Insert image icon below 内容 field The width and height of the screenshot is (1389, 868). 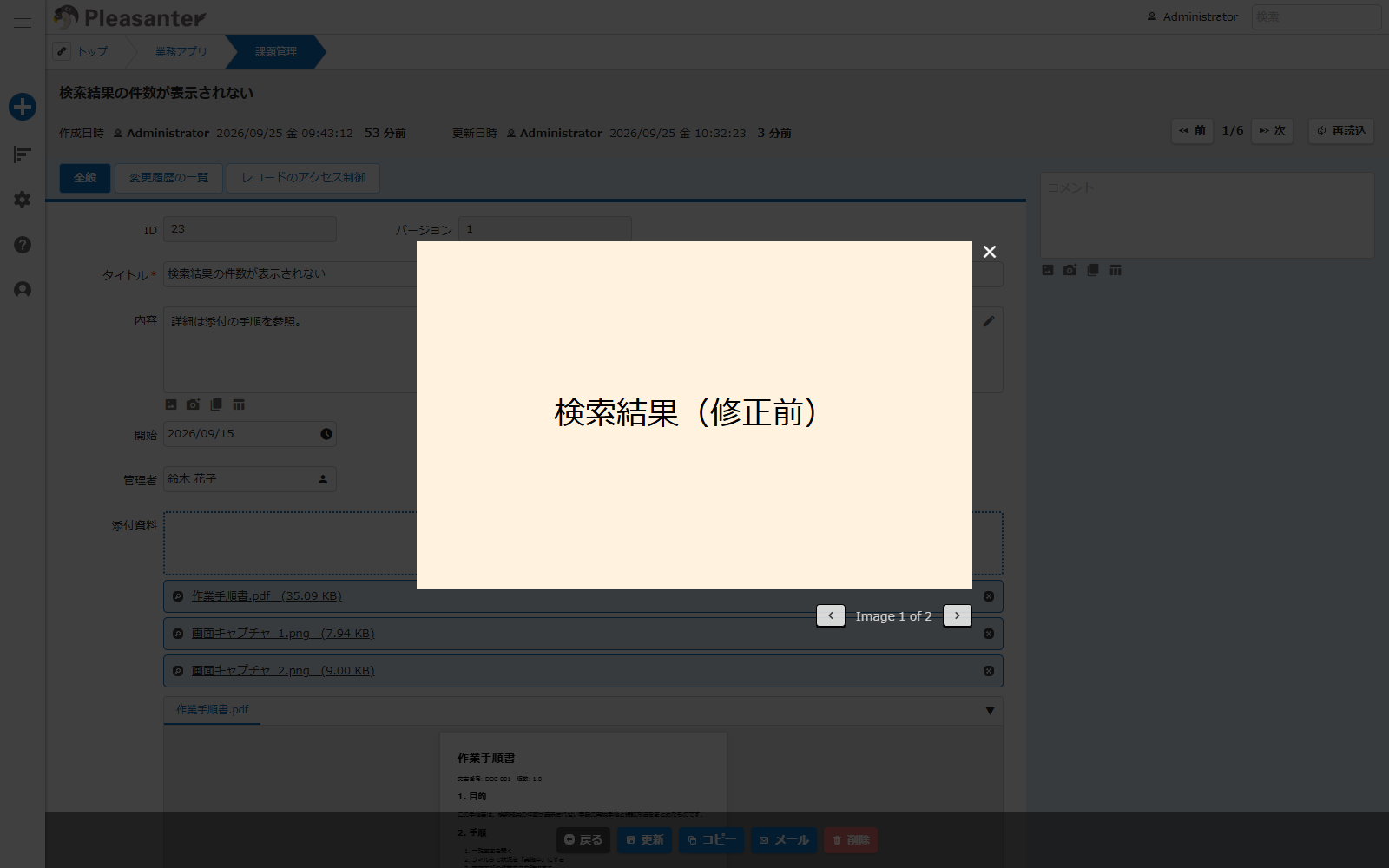(x=171, y=404)
